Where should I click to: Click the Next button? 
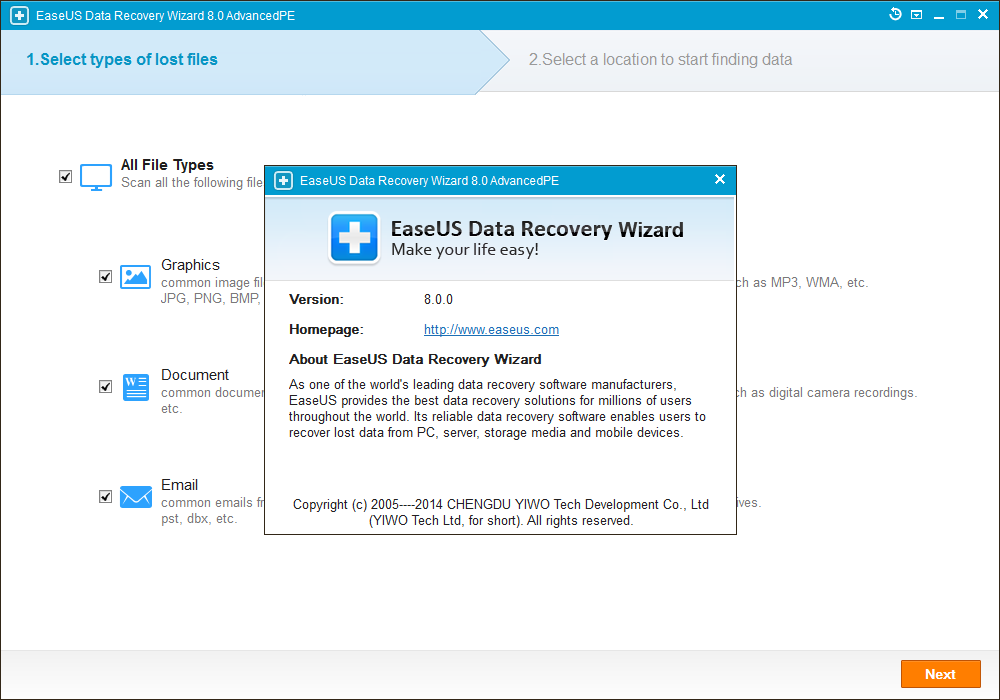(941, 674)
